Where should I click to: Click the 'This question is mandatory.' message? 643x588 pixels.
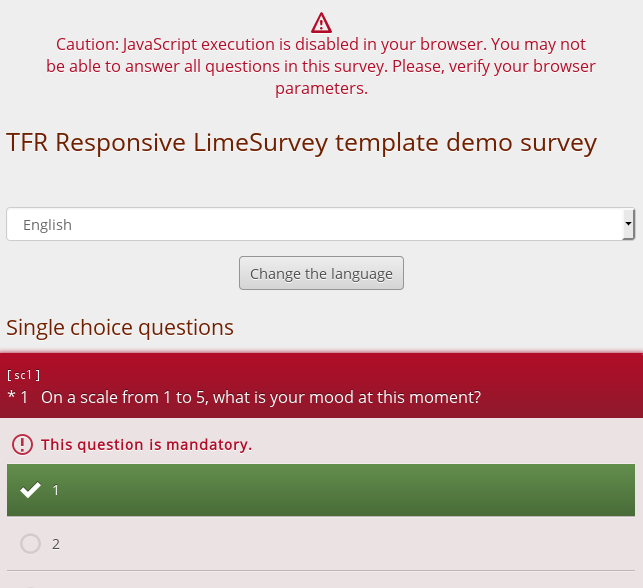click(146, 444)
